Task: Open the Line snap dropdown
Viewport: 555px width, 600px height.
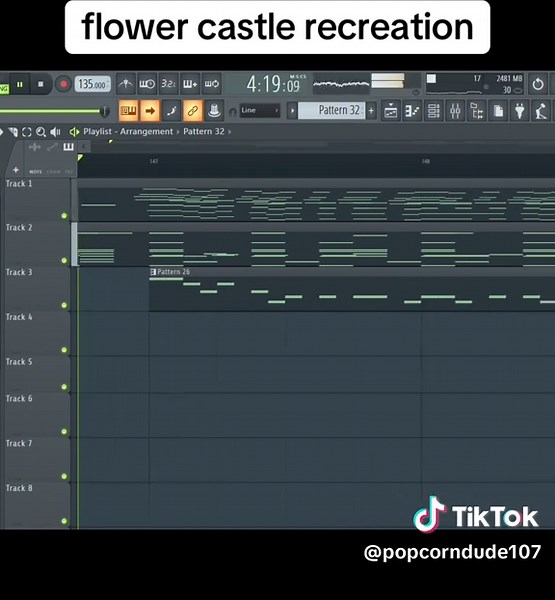Action: pos(260,111)
